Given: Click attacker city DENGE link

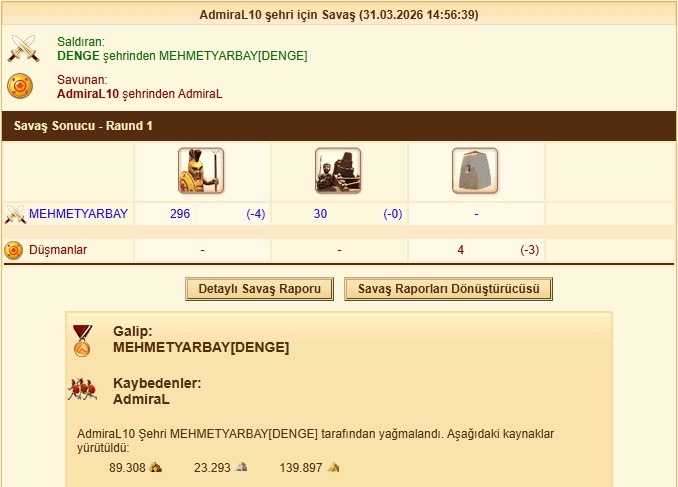Looking at the screenshot, I should click(x=78, y=56).
